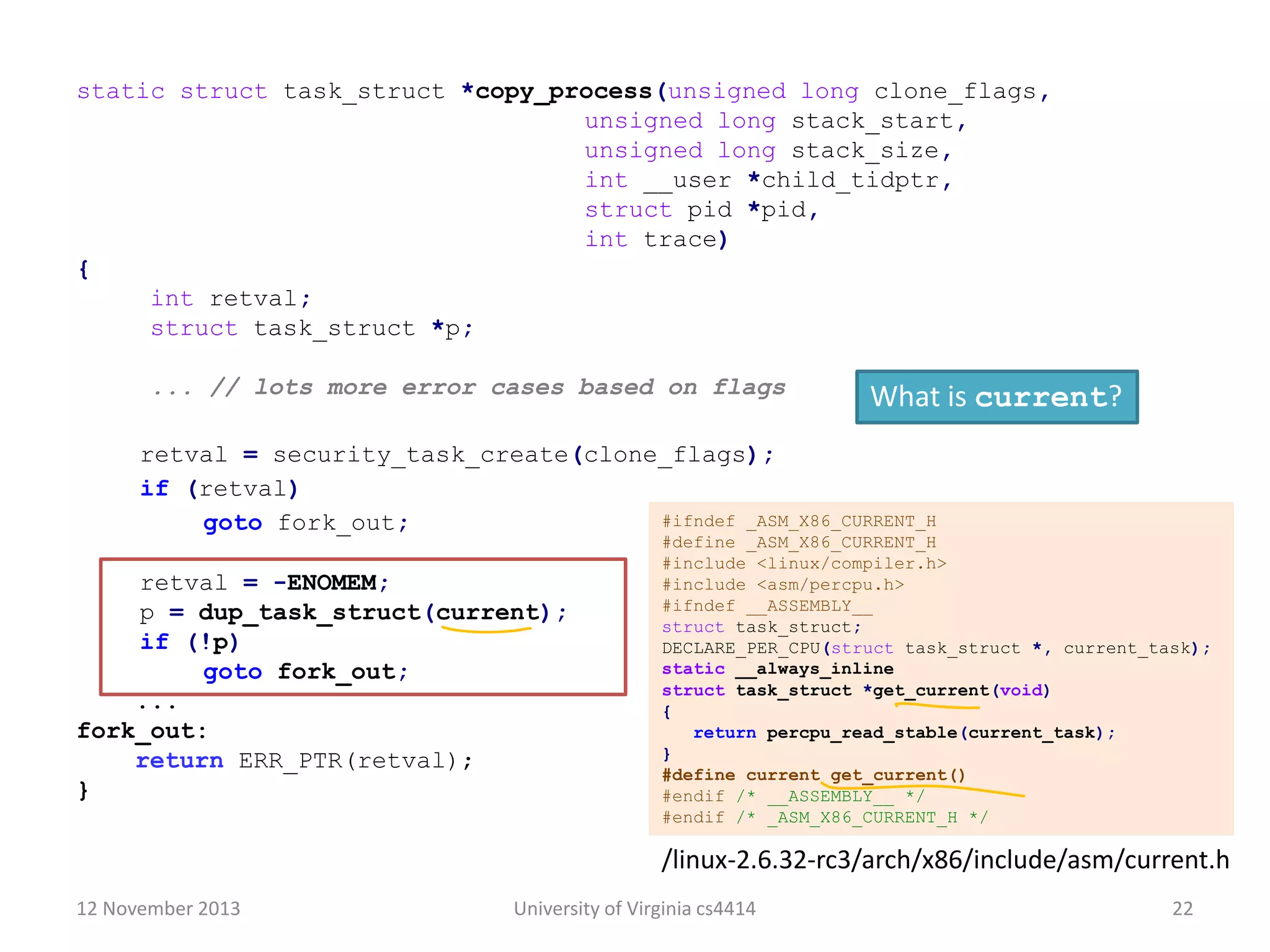Click the 'retval = -ENOMEM;' line
Screen dimensions: 1270x952
point(265,583)
